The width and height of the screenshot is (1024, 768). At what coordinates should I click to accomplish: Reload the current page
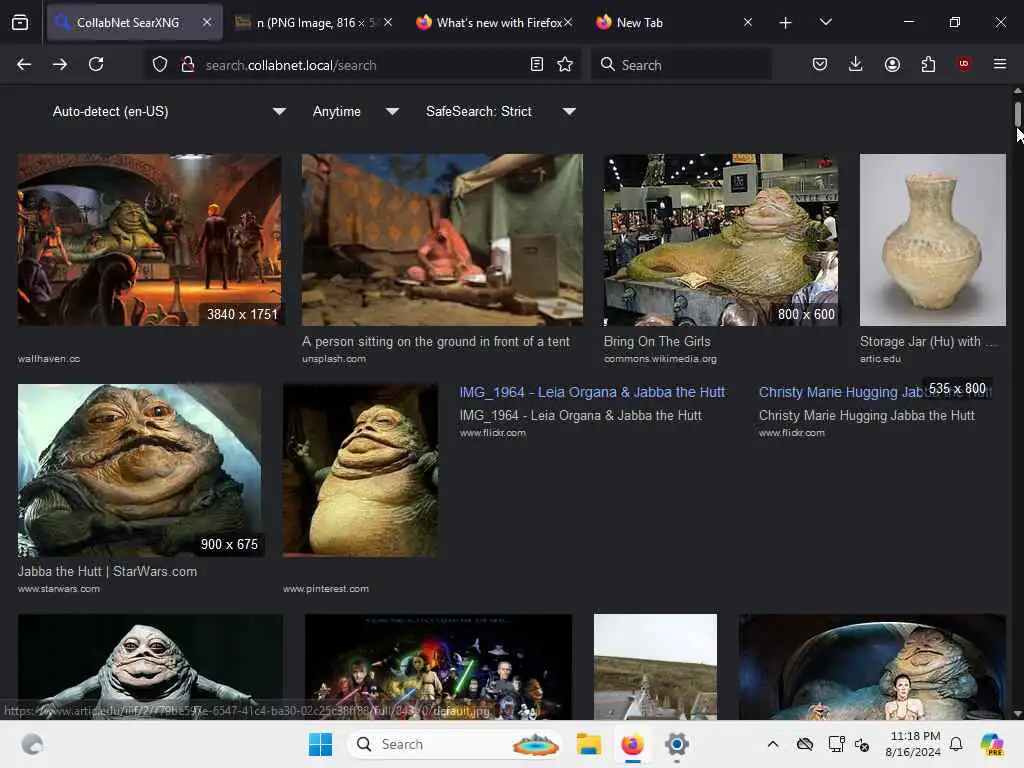pos(96,64)
